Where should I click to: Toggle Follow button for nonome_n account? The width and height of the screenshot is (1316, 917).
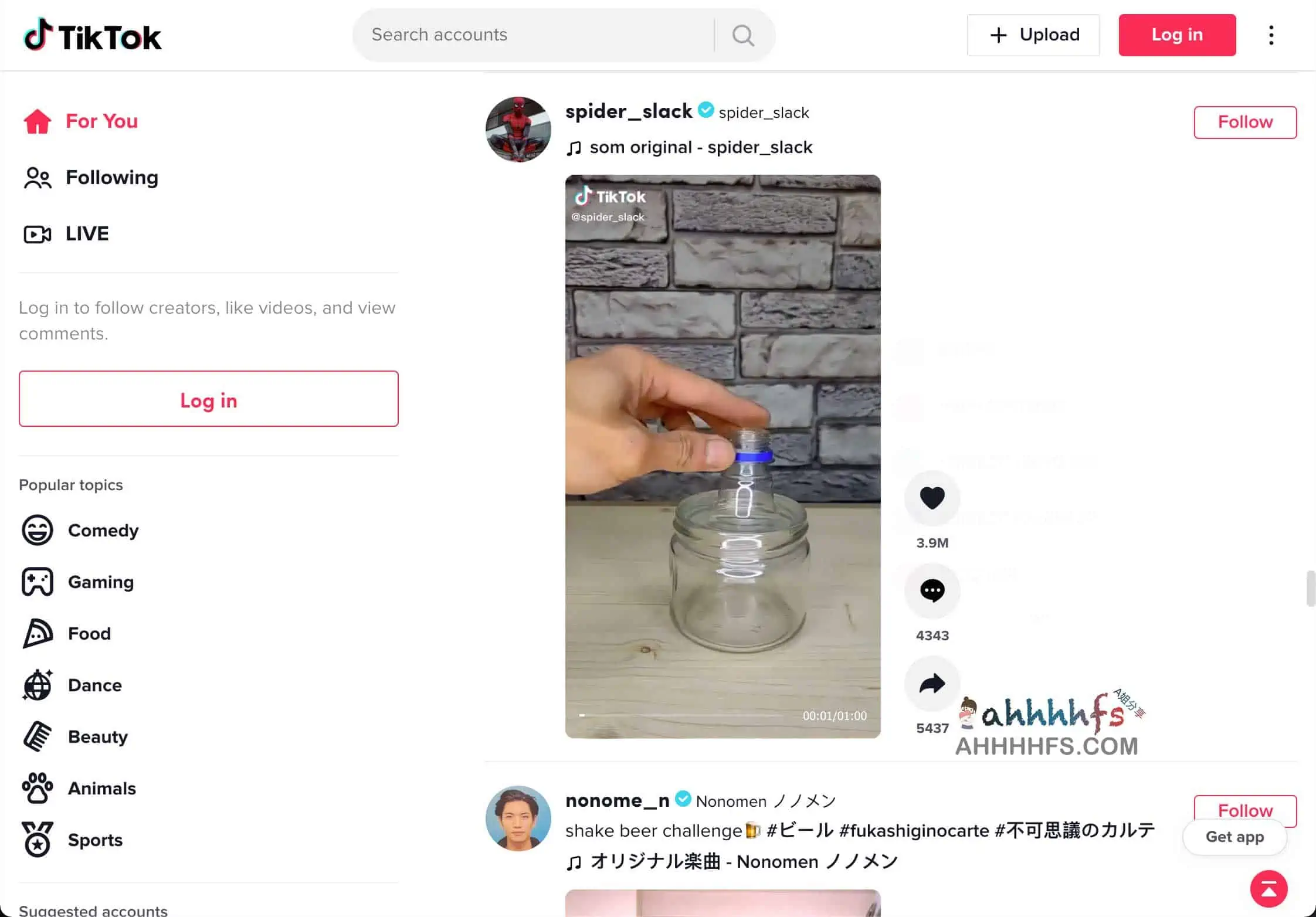pyautogui.click(x=1246, y=811)
